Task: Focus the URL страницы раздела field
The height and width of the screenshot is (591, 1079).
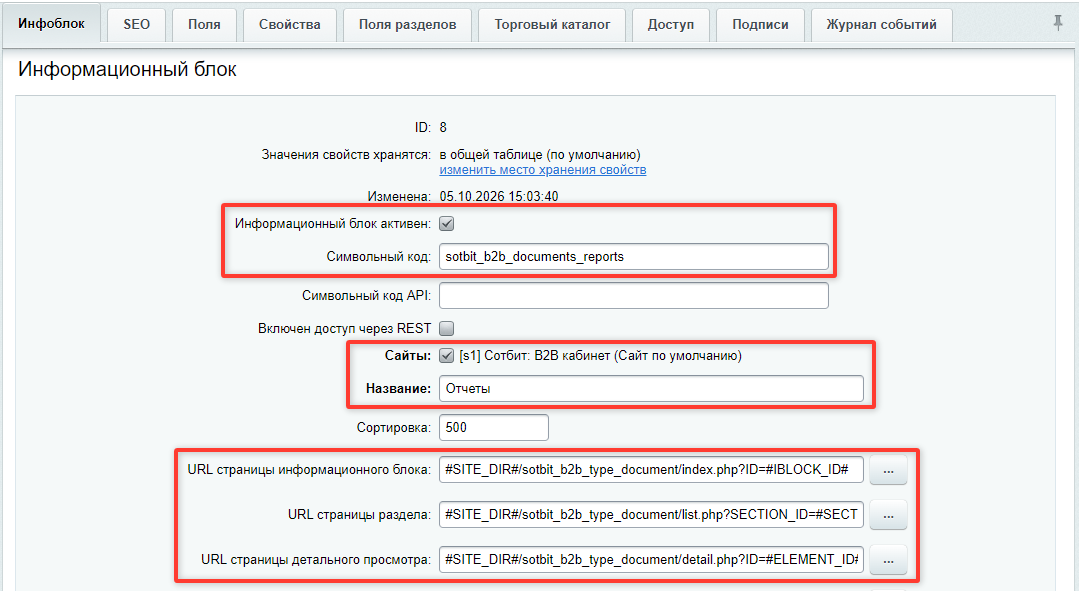Action: 651,515
